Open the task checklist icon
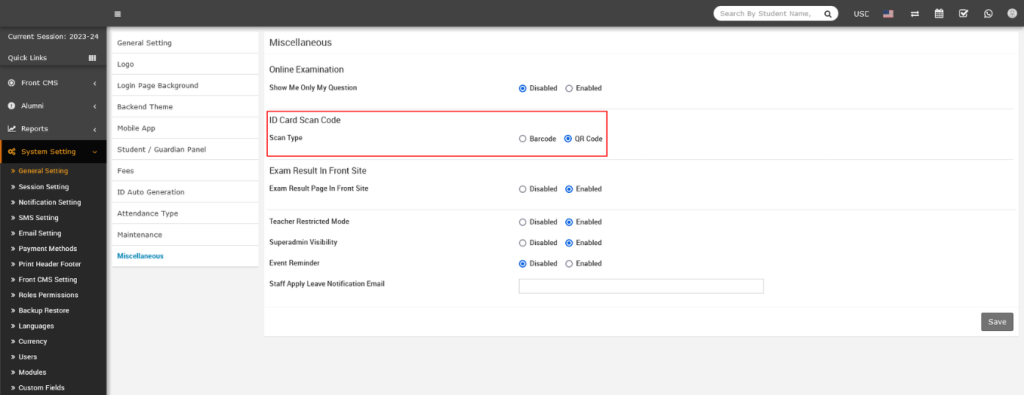This screenshot has height=395, width=1024. (x=963, y=13)
